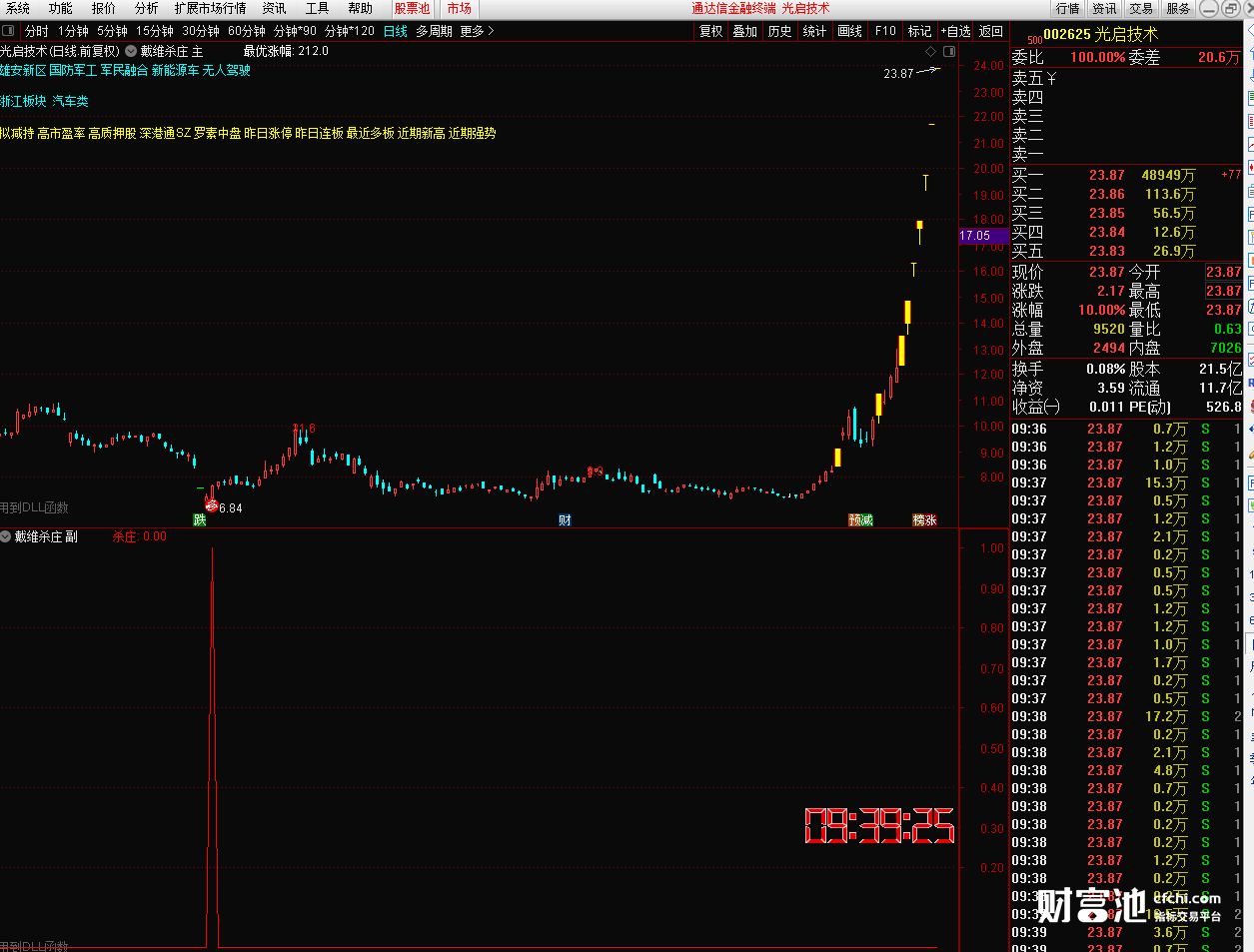Click the blue 财 marker below the chart

[x=565, y=519]
